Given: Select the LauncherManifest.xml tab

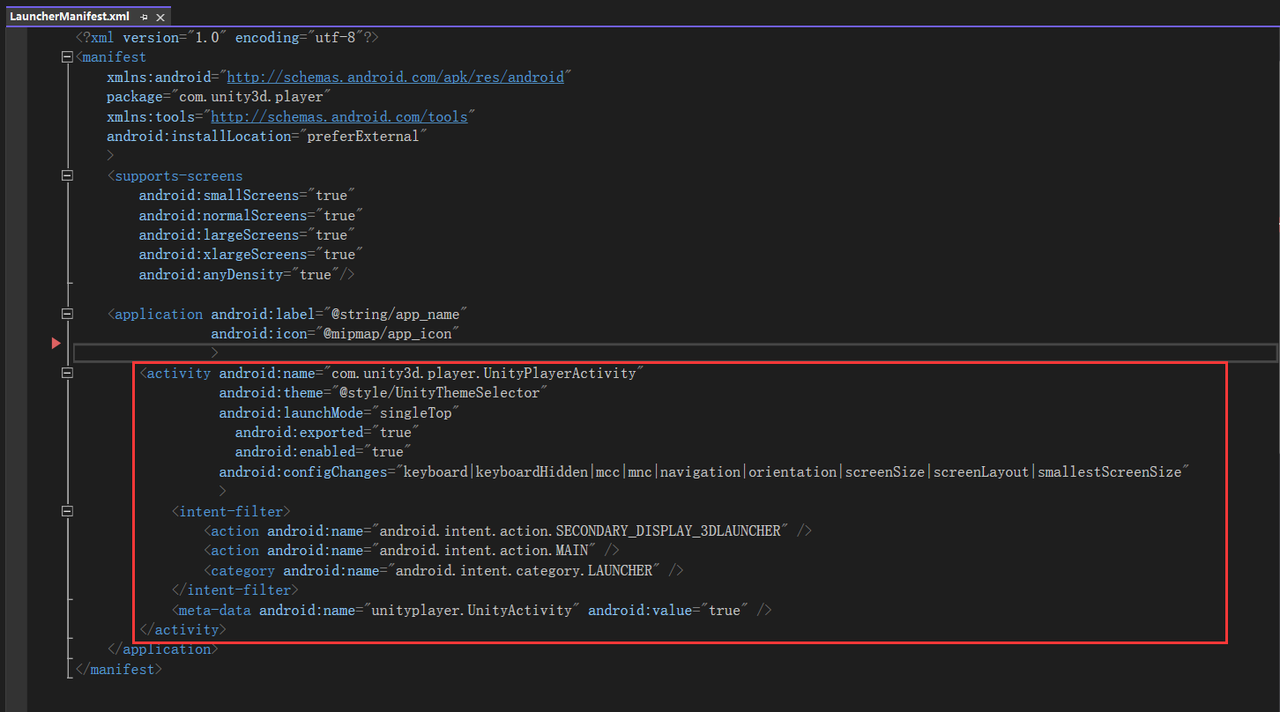Looking at the screenshot, I should pyautogui.click(x=70, y=17).
